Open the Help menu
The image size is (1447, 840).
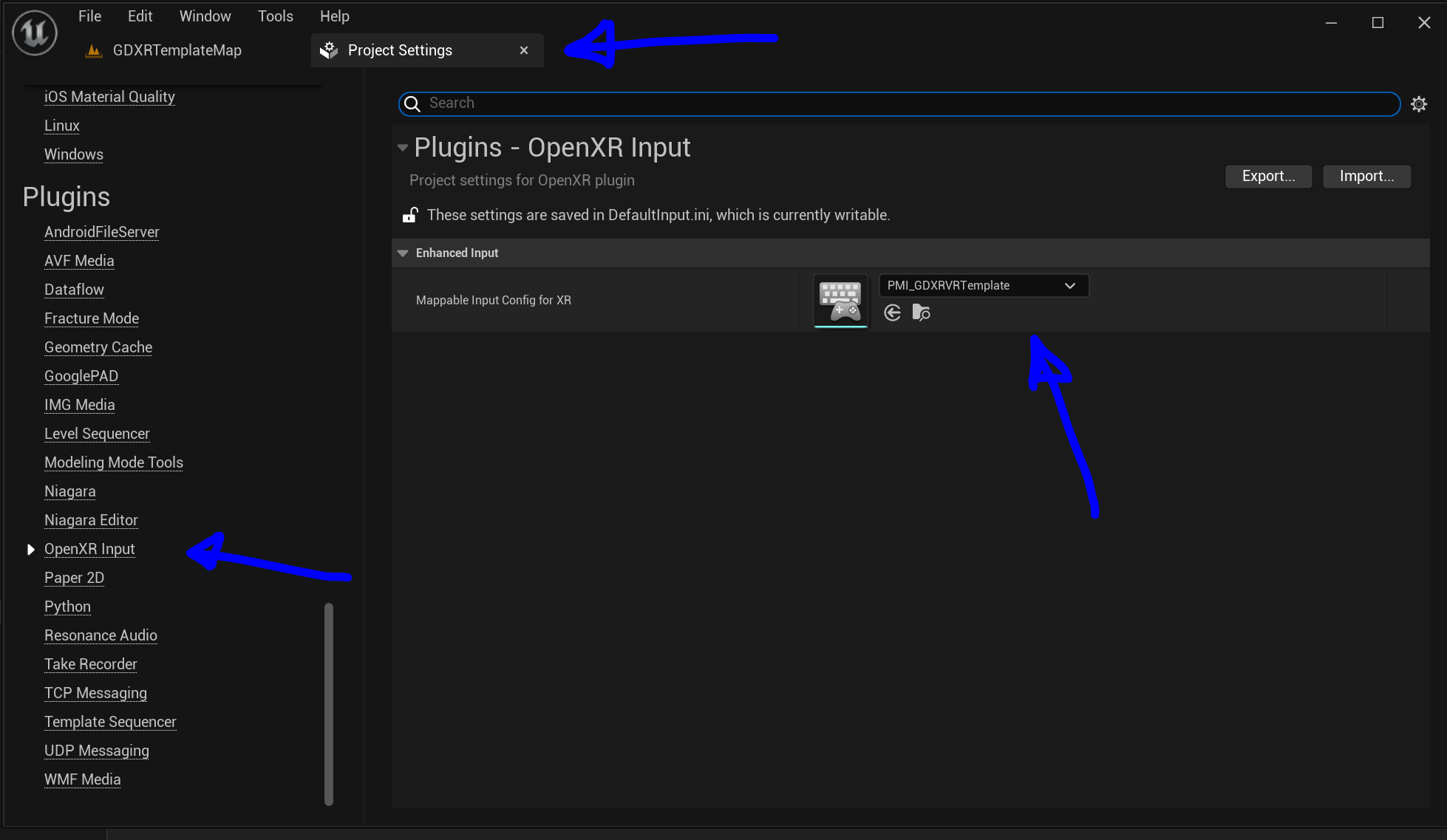coord(334,16)
